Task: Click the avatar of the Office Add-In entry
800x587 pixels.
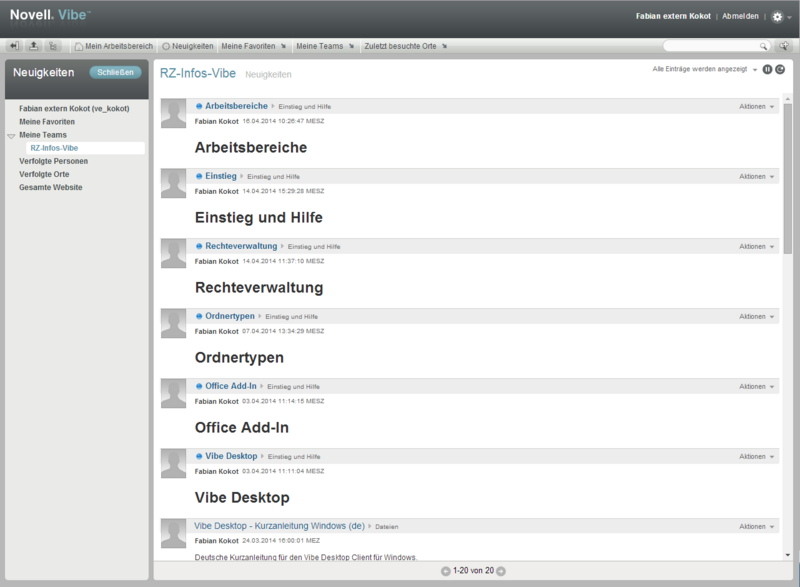Action: point(173,394)
